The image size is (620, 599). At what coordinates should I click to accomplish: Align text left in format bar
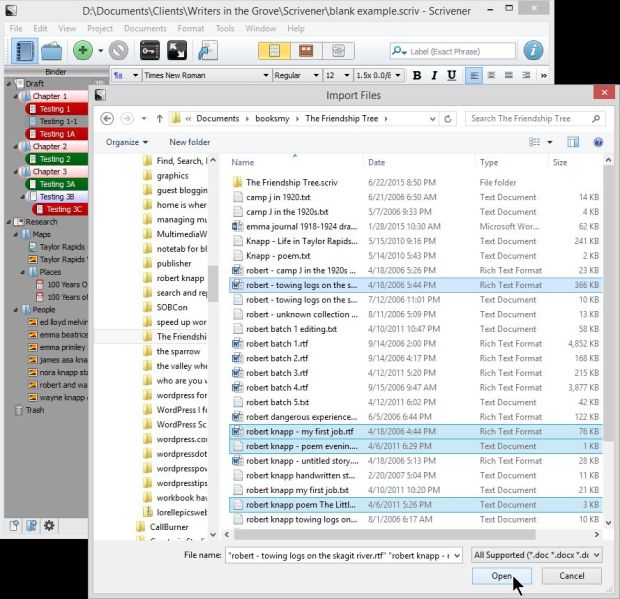[474, 75]
